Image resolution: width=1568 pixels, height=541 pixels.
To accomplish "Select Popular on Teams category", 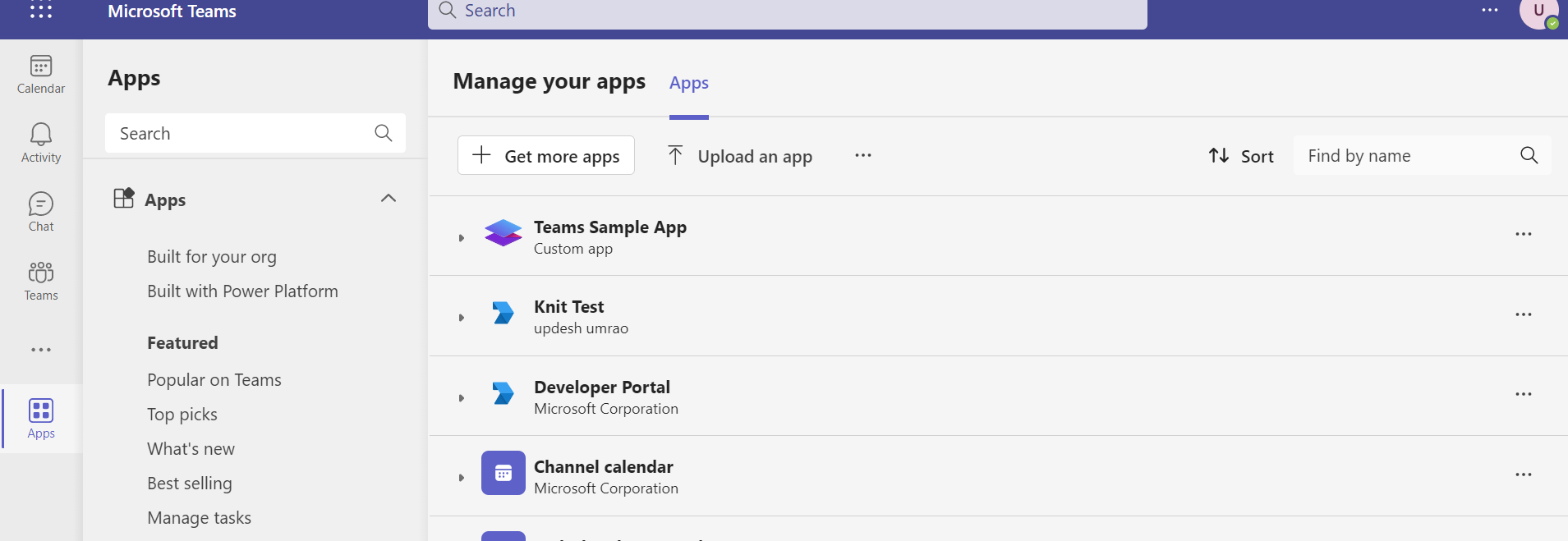I will coord(214,380).
